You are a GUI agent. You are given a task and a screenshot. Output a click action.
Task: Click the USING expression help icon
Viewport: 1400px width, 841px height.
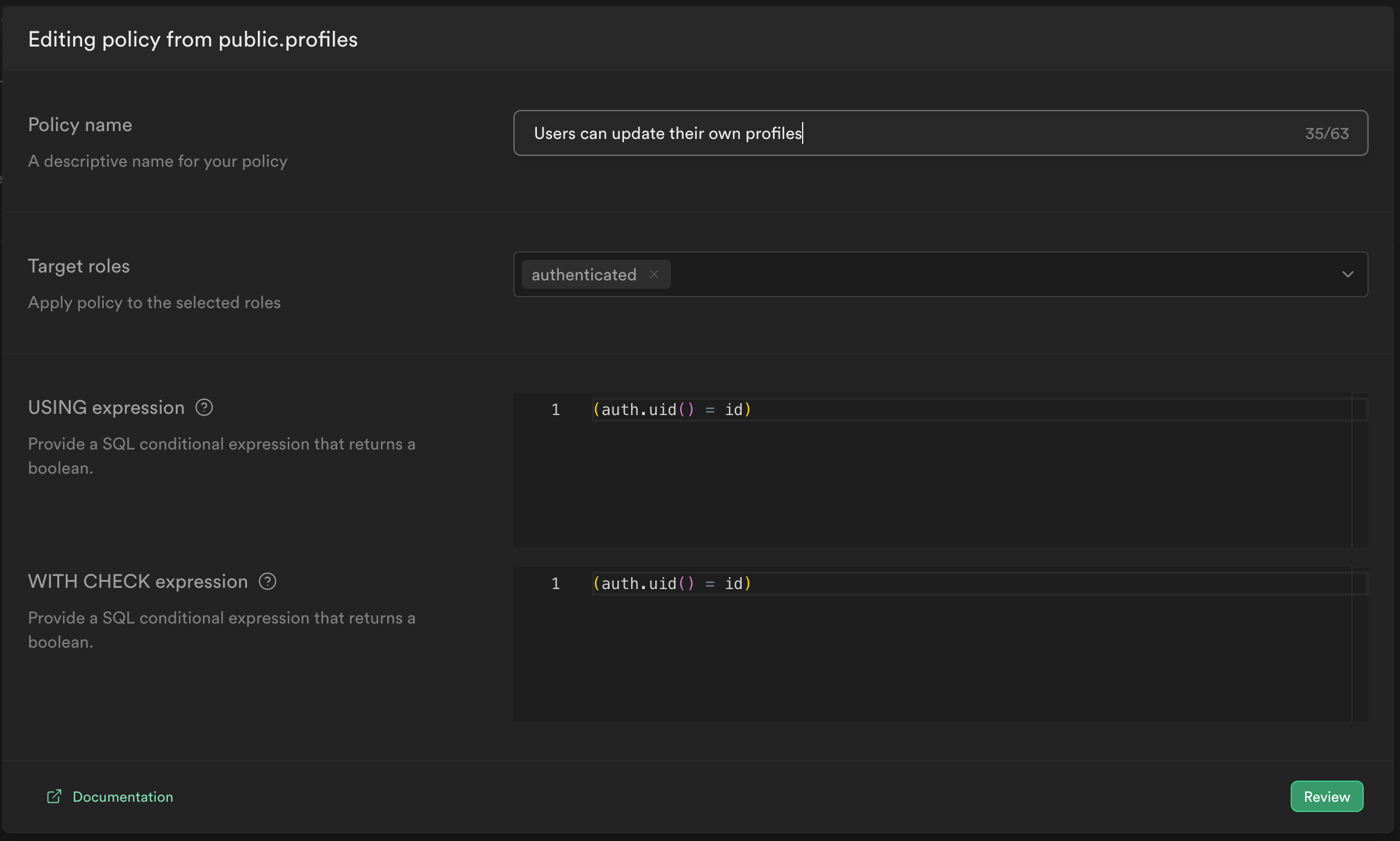tap(204, 408)
